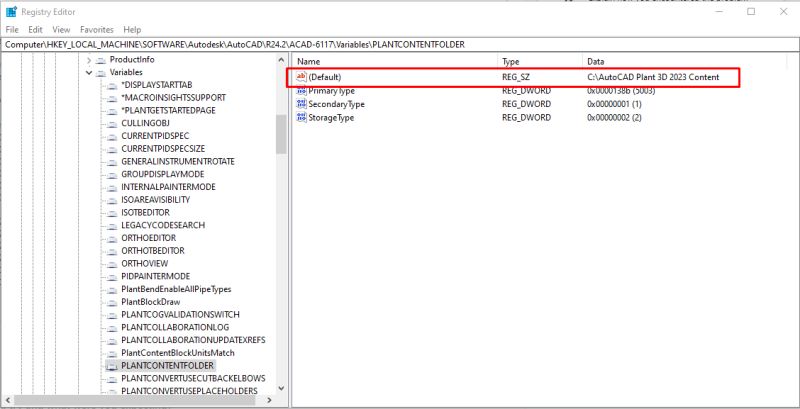Click the *MACROINSIGHTSSUPPORT key folder icon
The width and height of the screenshot is (800, 409).
(112, 98)
